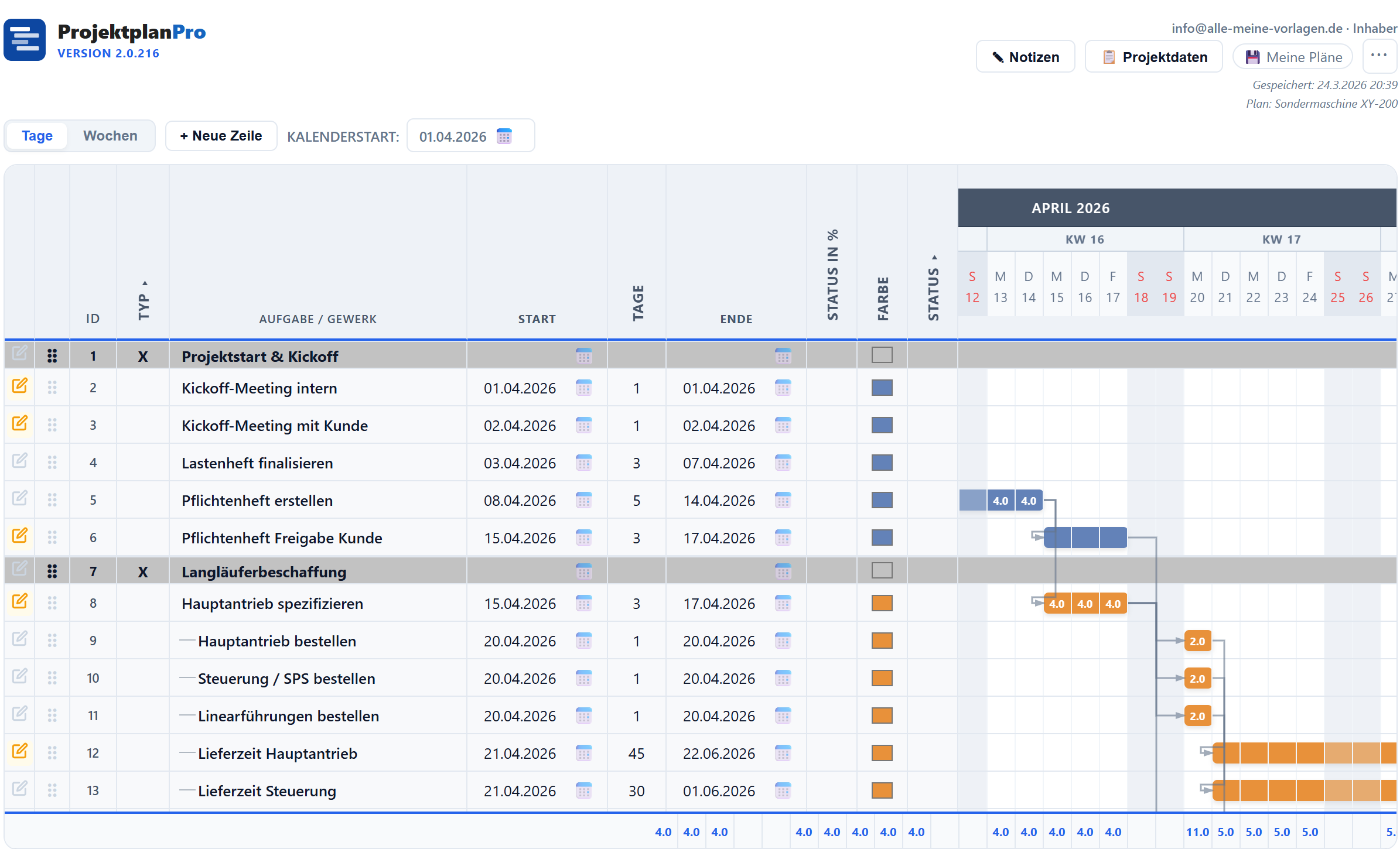Click the + Neue Zeile button

[221, 135]
